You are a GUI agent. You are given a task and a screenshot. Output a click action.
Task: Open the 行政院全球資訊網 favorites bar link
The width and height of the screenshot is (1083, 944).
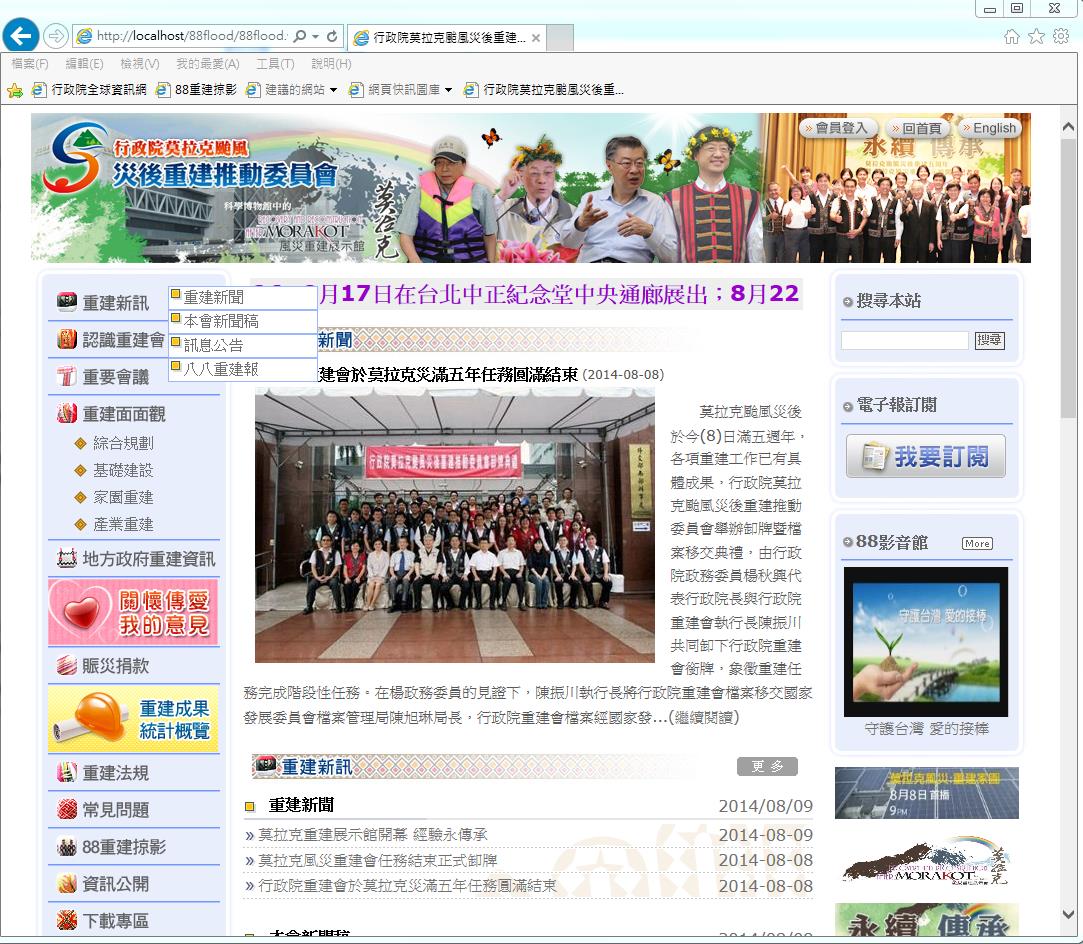90,90
